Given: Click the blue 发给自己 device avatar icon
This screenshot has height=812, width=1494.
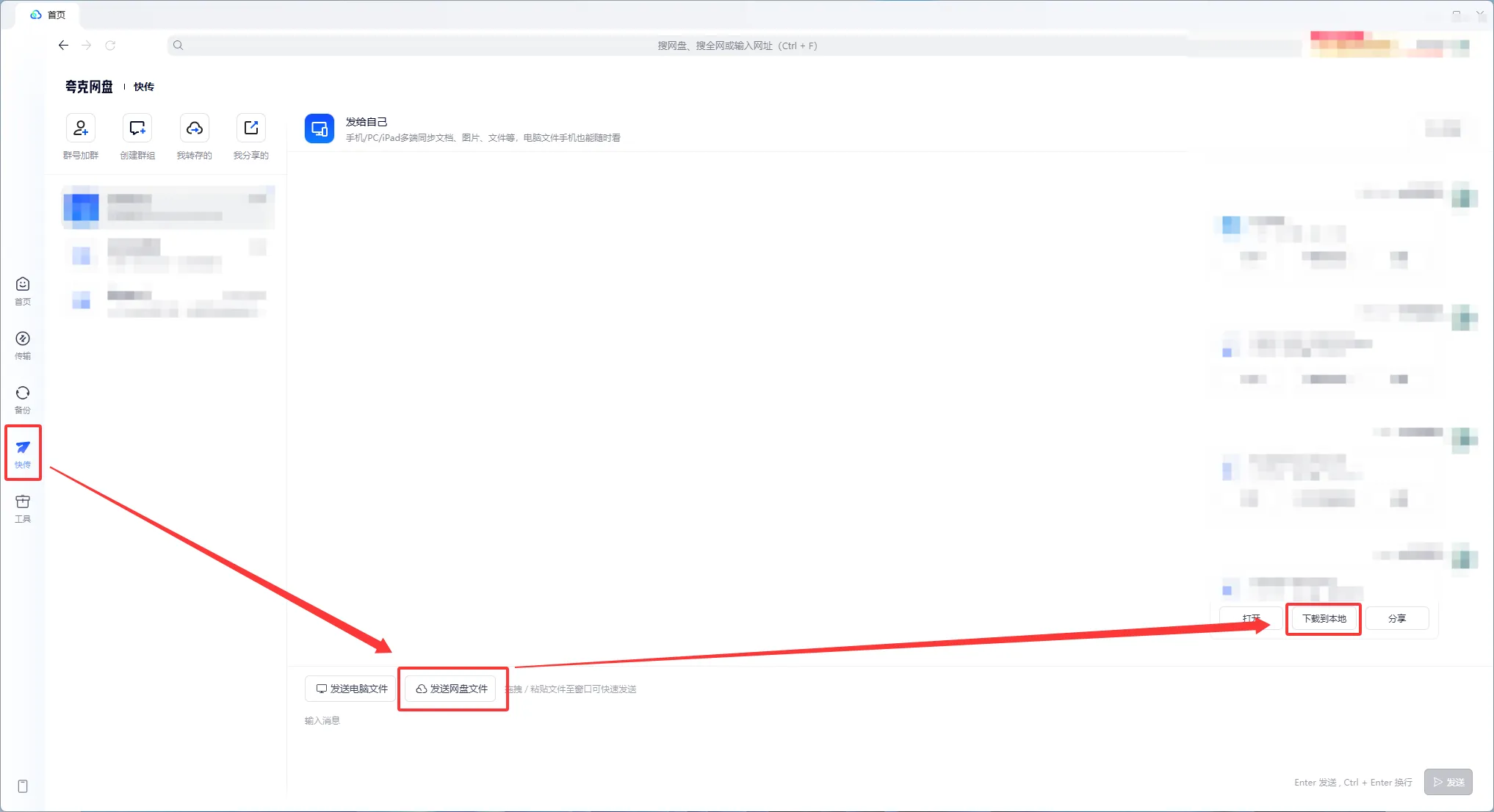Looking at the screenshot, I should [x=320, y=128].
